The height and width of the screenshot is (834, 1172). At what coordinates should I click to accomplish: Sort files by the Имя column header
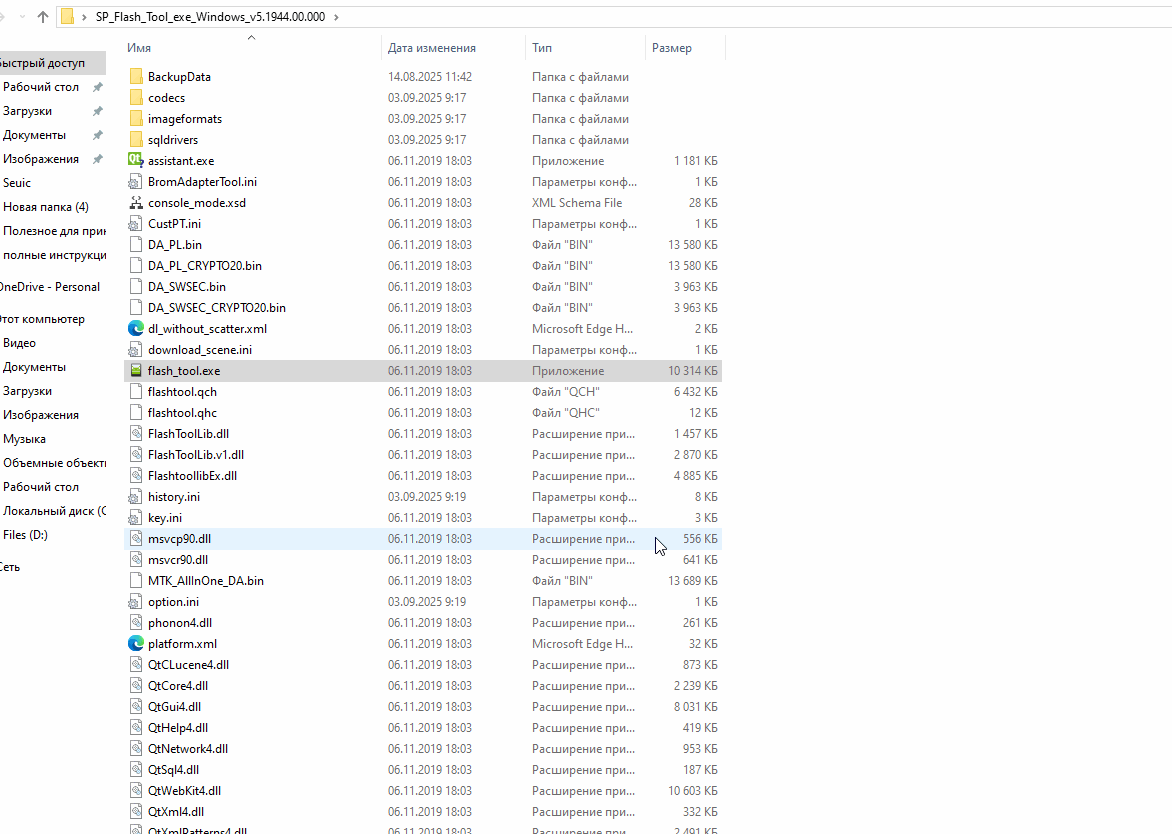coord(139,48)
